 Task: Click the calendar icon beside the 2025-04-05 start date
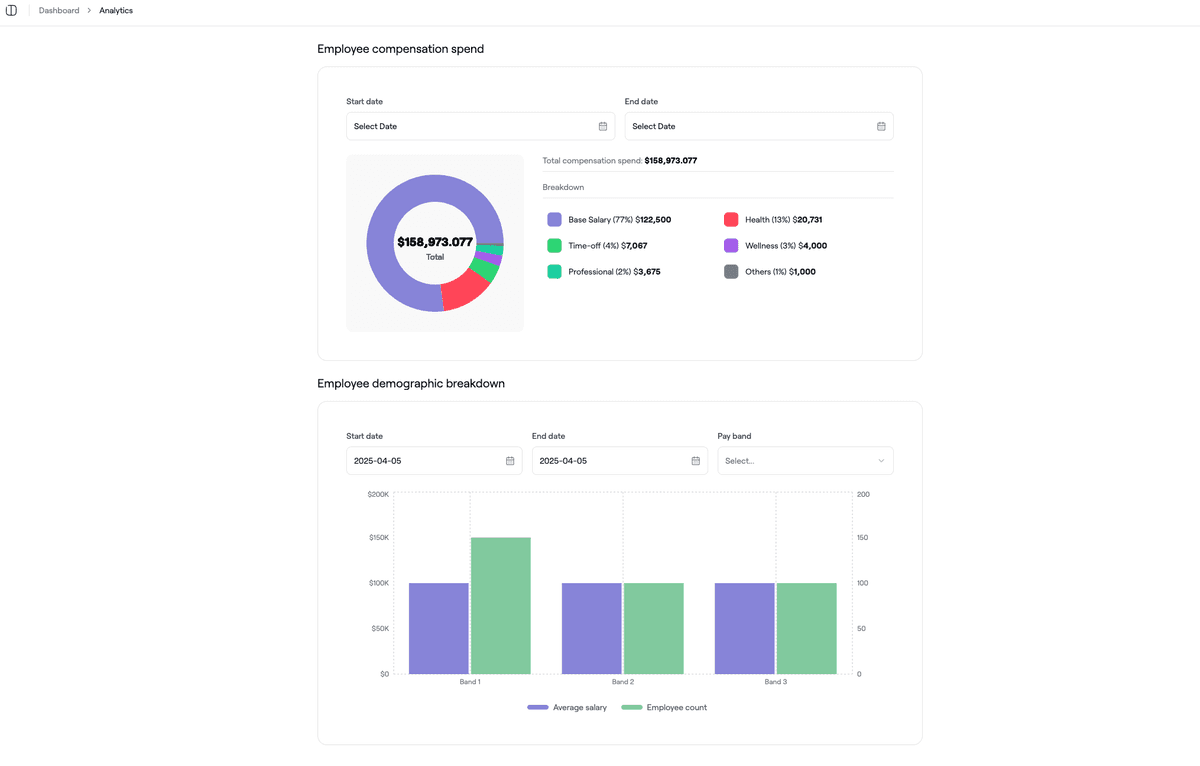pyautogui.click(x=508, y=460)
